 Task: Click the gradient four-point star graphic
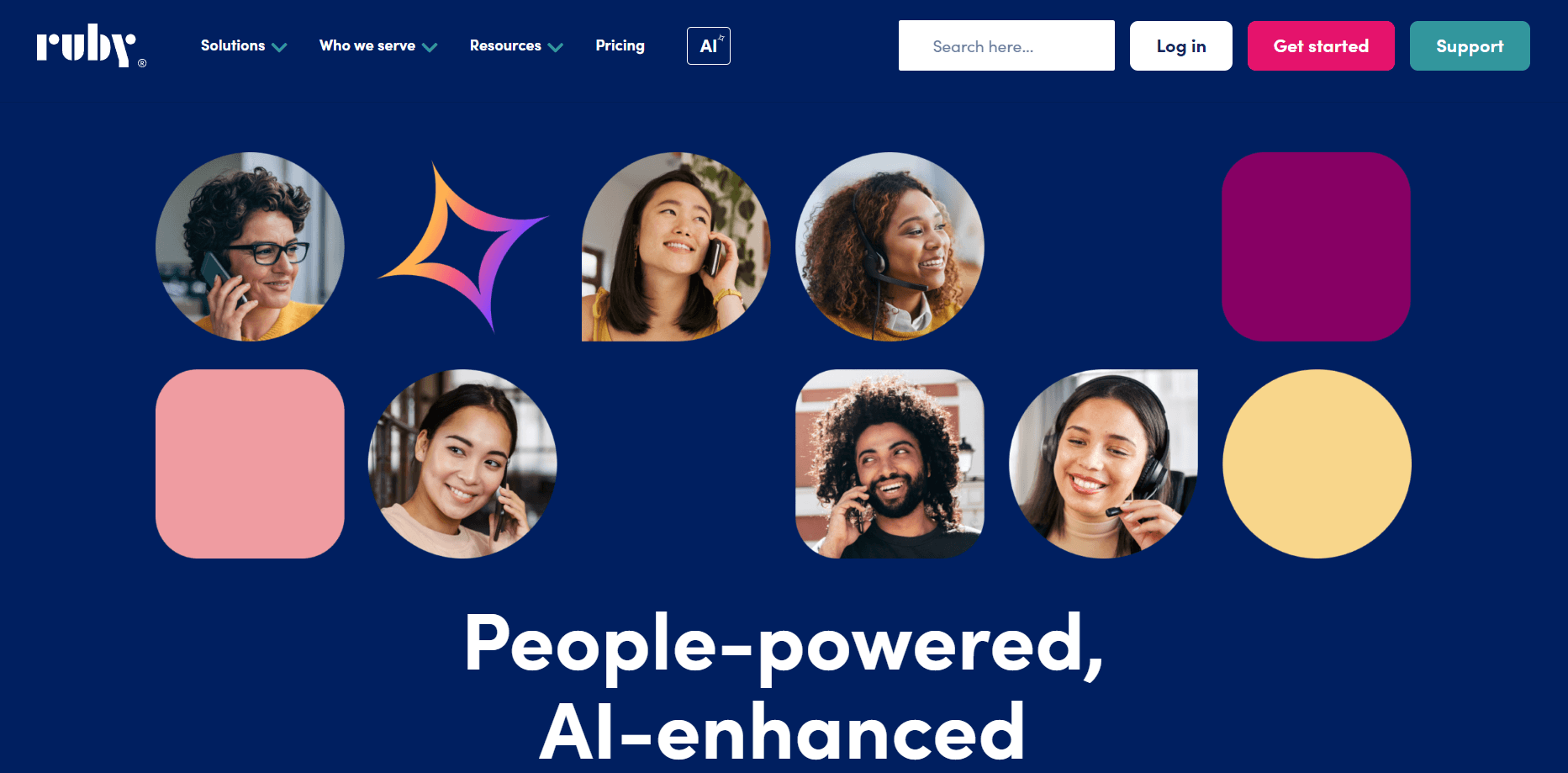[462, 246]
